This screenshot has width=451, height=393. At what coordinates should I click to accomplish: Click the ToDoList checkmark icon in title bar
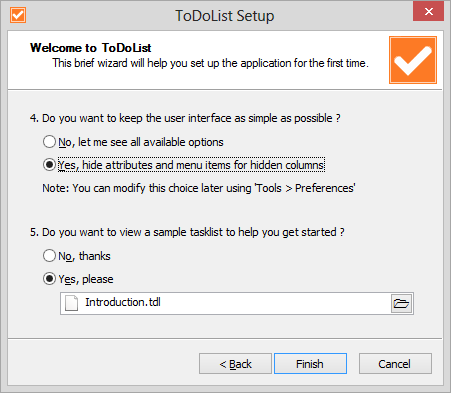(x=18, y=15)
